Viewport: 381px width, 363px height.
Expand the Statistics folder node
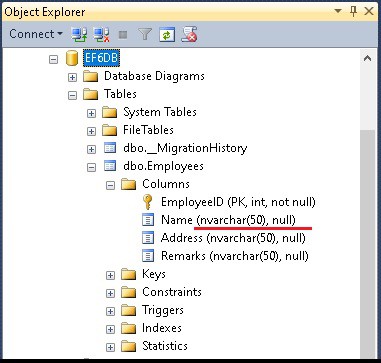[110, 347]
